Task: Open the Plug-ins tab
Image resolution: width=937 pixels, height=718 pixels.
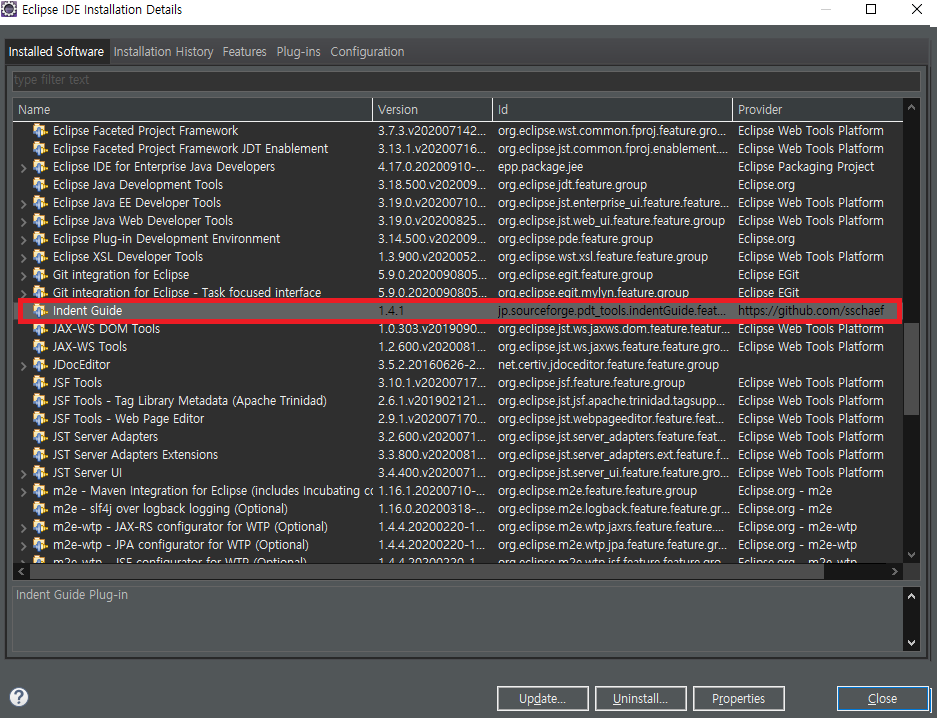Action: point(298,52)
